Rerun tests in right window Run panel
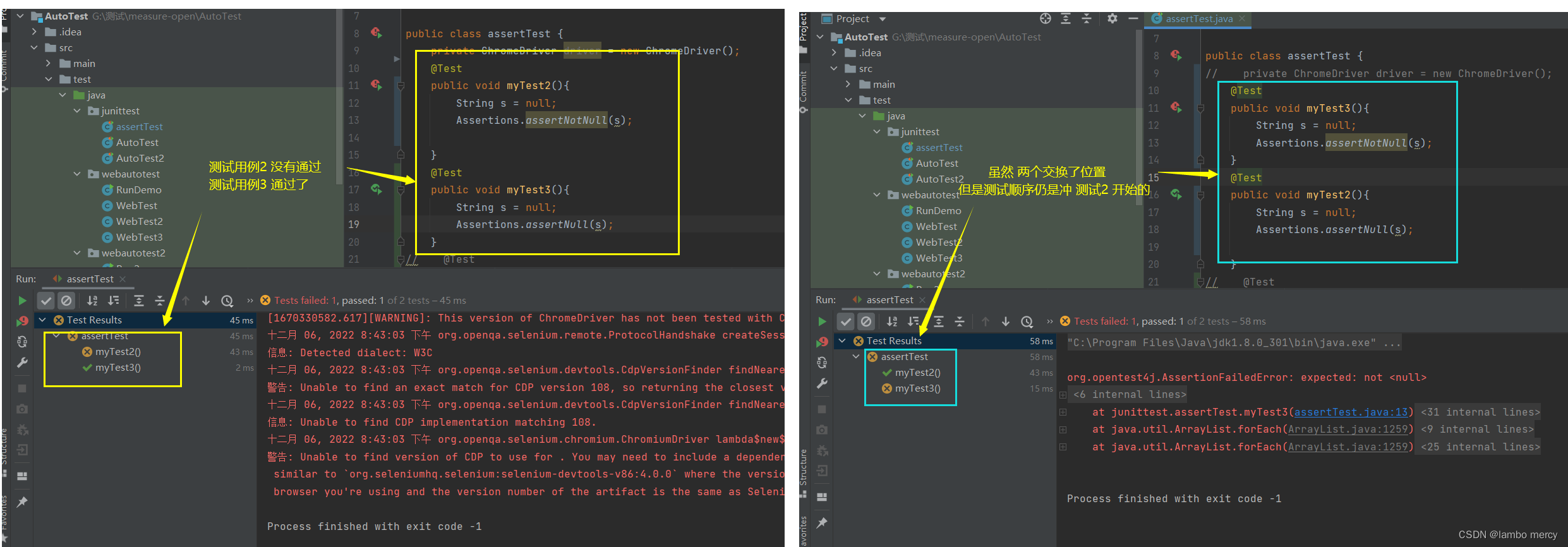 (x=822, y=322)
